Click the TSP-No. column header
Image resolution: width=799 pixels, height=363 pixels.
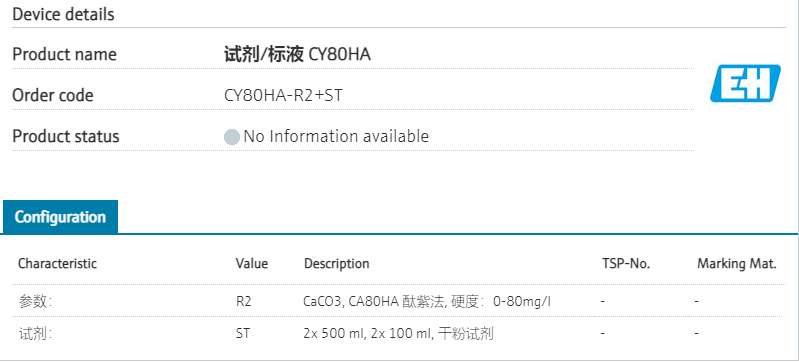(626, 264)
